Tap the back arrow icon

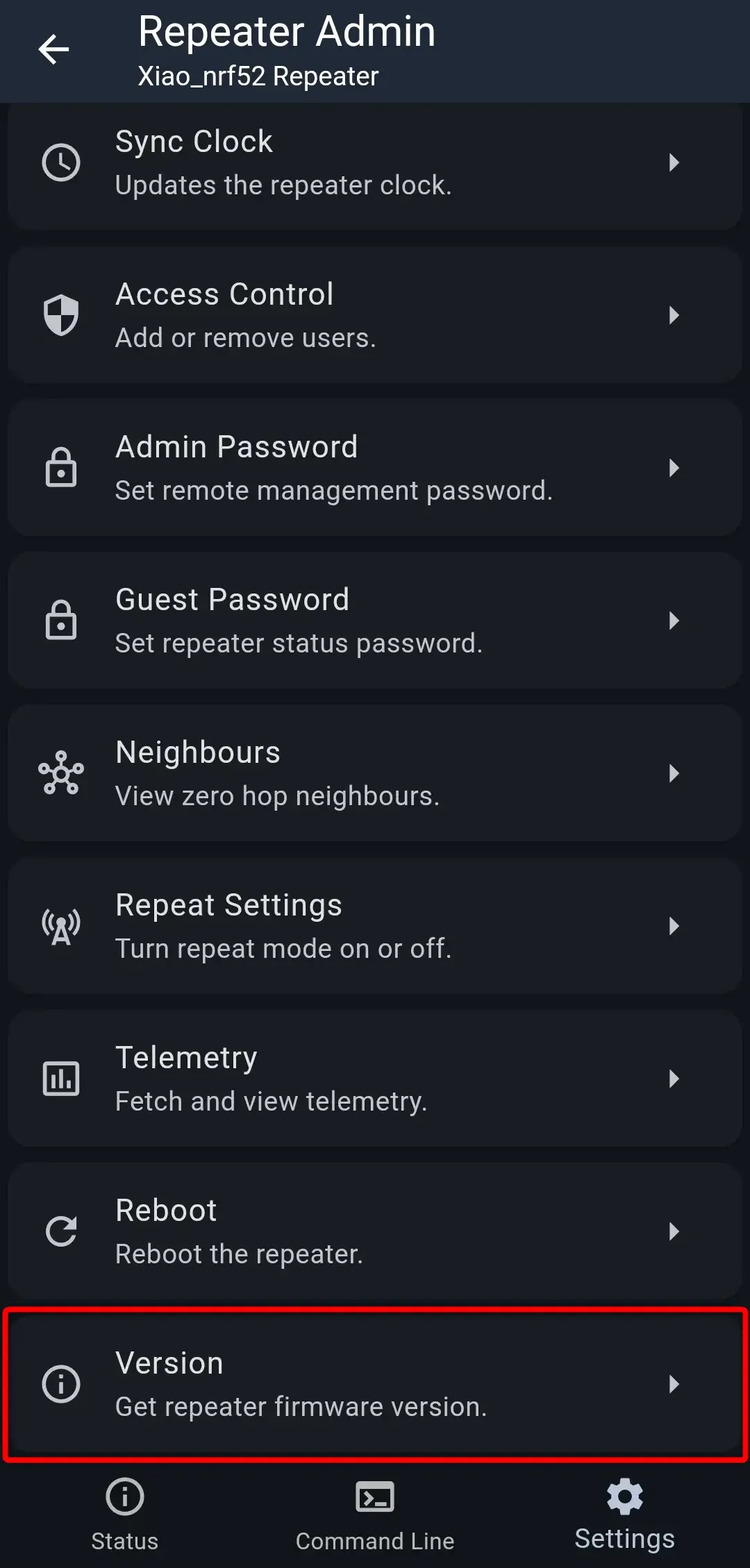[x=53, y=49]
